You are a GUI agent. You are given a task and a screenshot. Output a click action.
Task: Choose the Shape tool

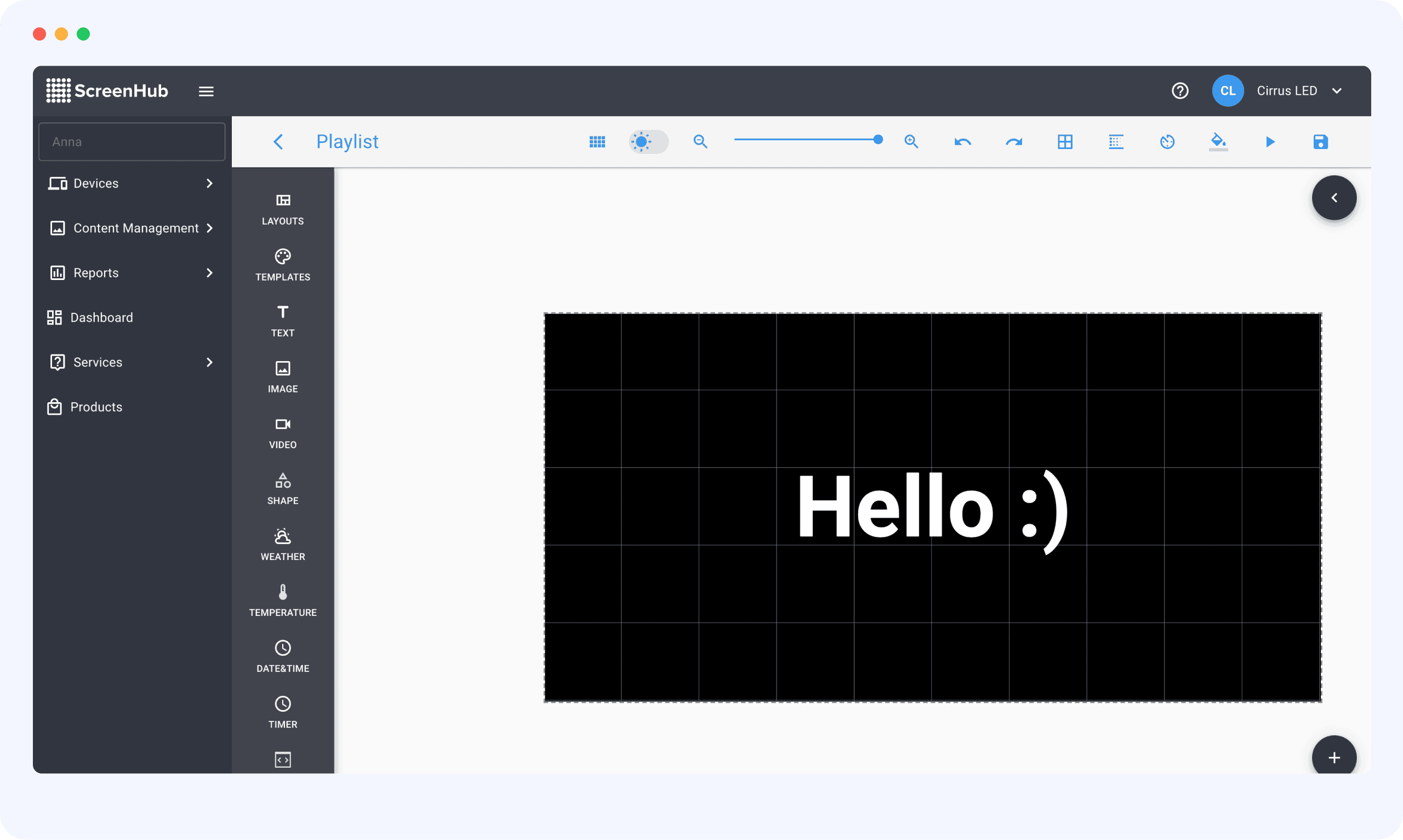[282, 488]
